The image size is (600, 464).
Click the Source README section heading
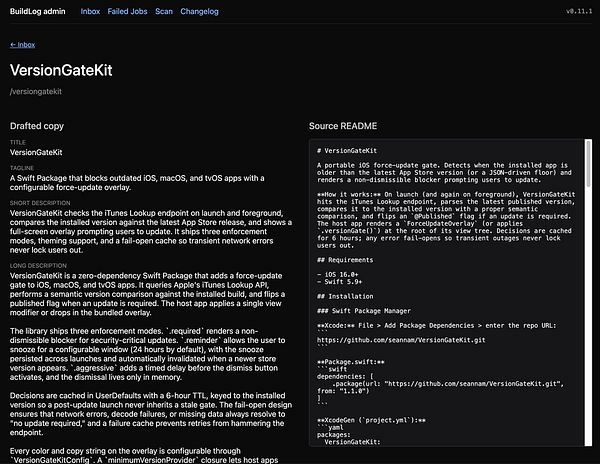343,126
